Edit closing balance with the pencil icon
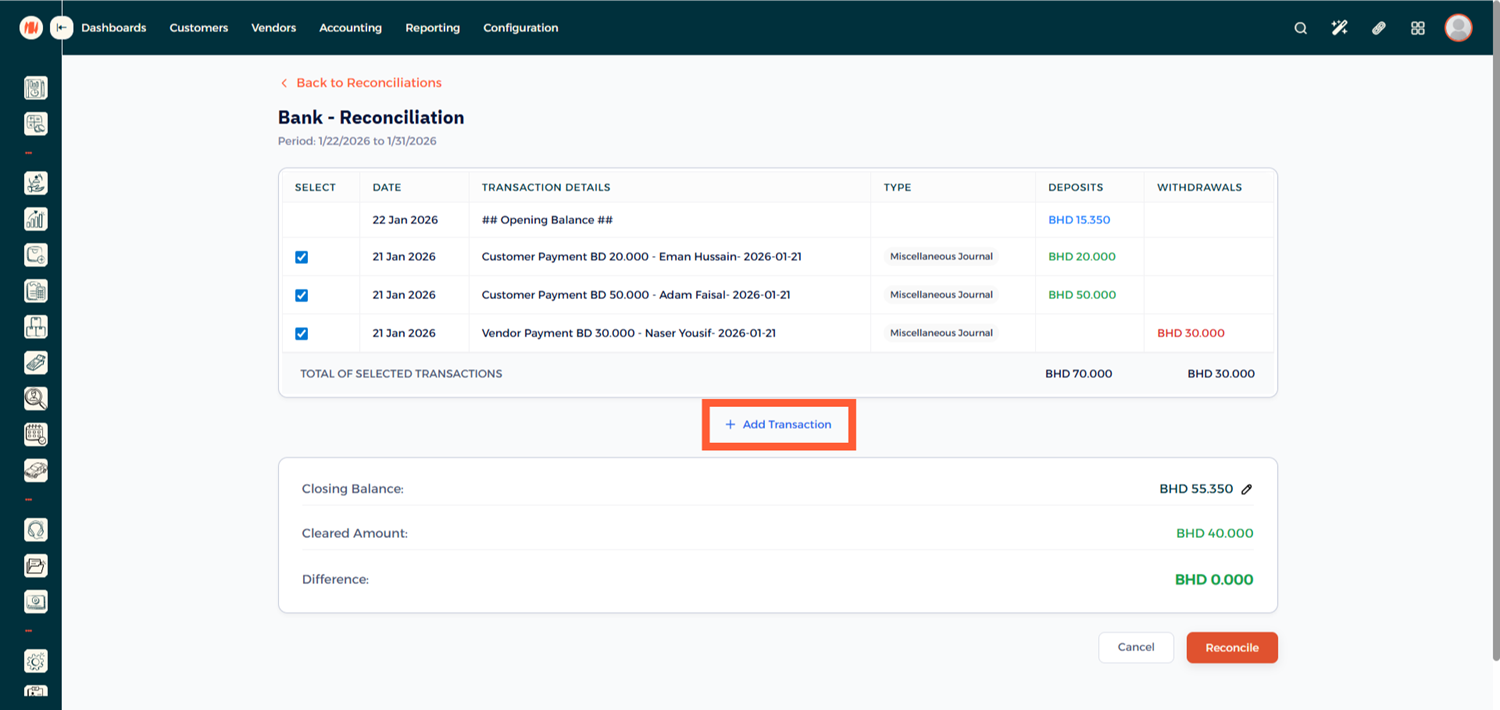Viewport: 1500px width, 710px height. pos(1246,489)
